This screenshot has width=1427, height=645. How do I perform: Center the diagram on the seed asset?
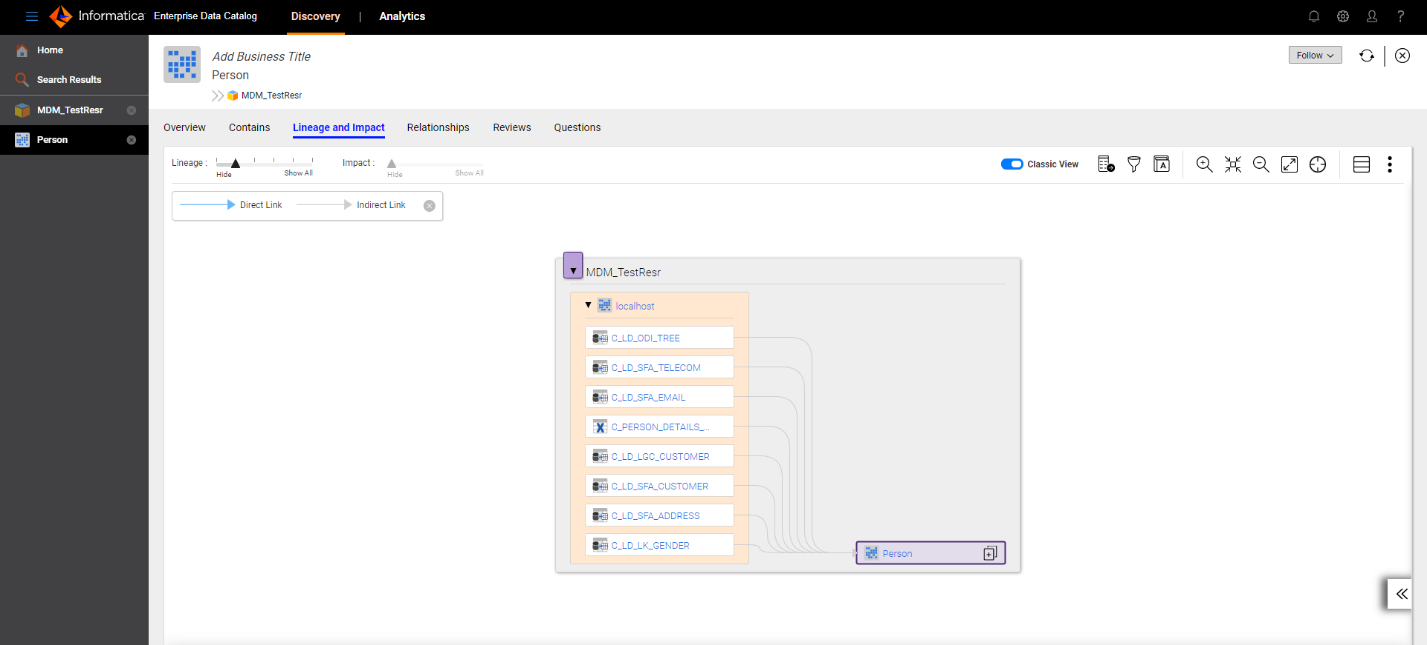pyautogui.click(x=1318, y=164)
